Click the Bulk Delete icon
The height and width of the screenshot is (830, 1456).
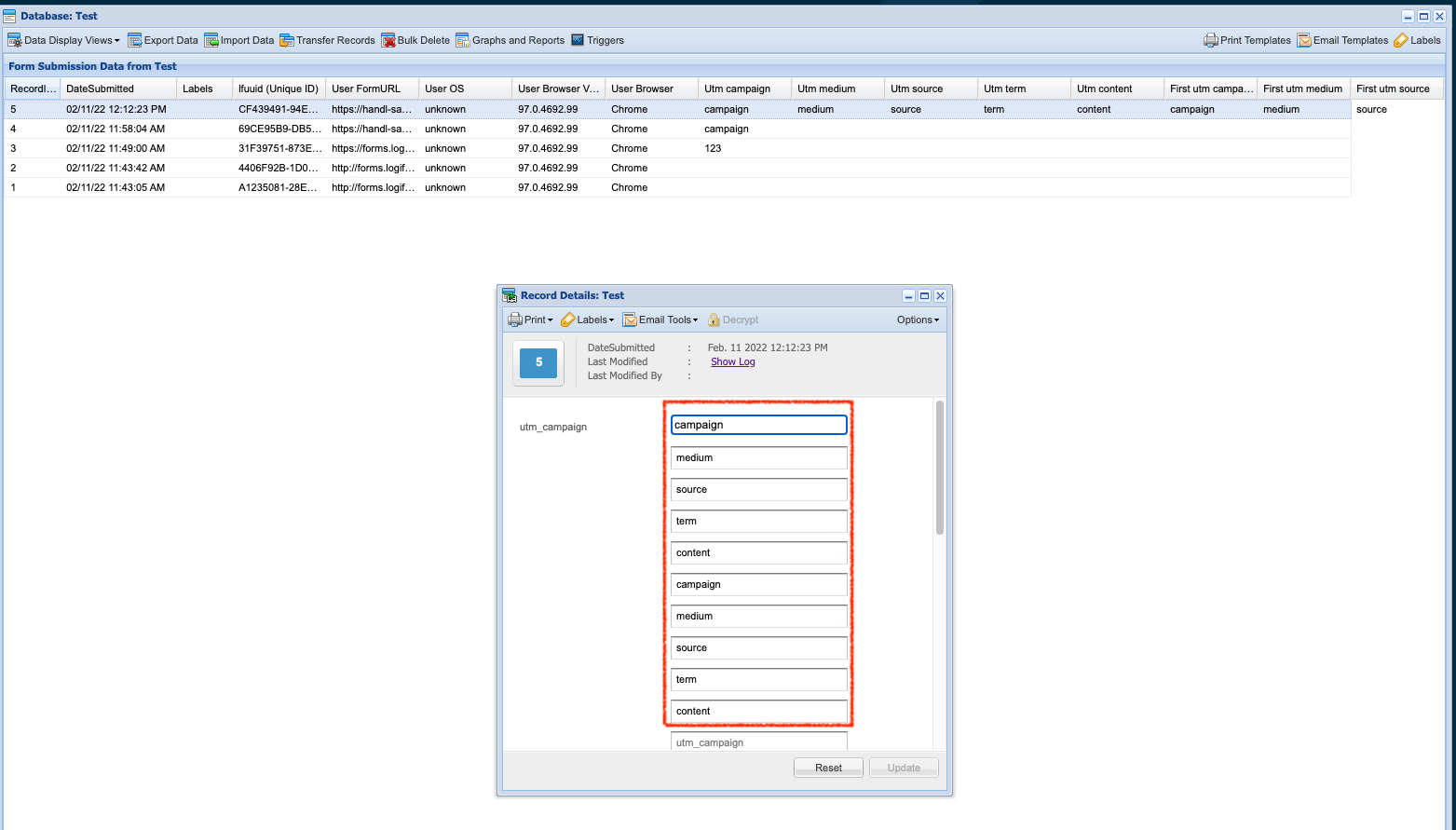pyautogui.click(x=388, y=40)
